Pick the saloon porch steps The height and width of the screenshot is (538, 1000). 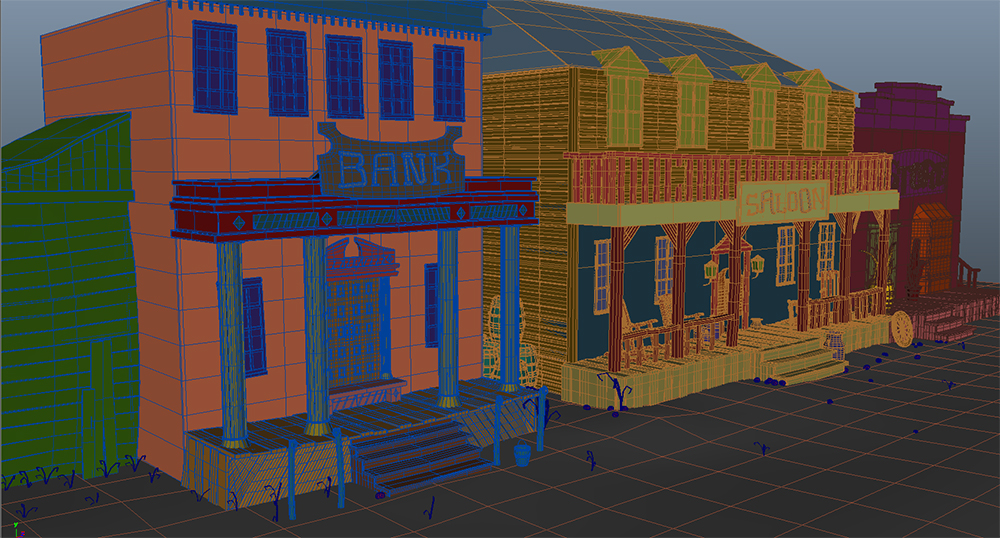[800, 363]
